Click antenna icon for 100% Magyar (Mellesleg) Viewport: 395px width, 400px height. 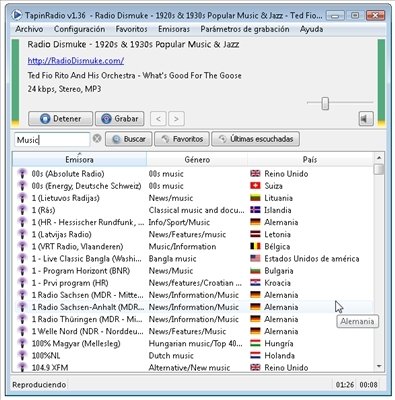[22, 343]
